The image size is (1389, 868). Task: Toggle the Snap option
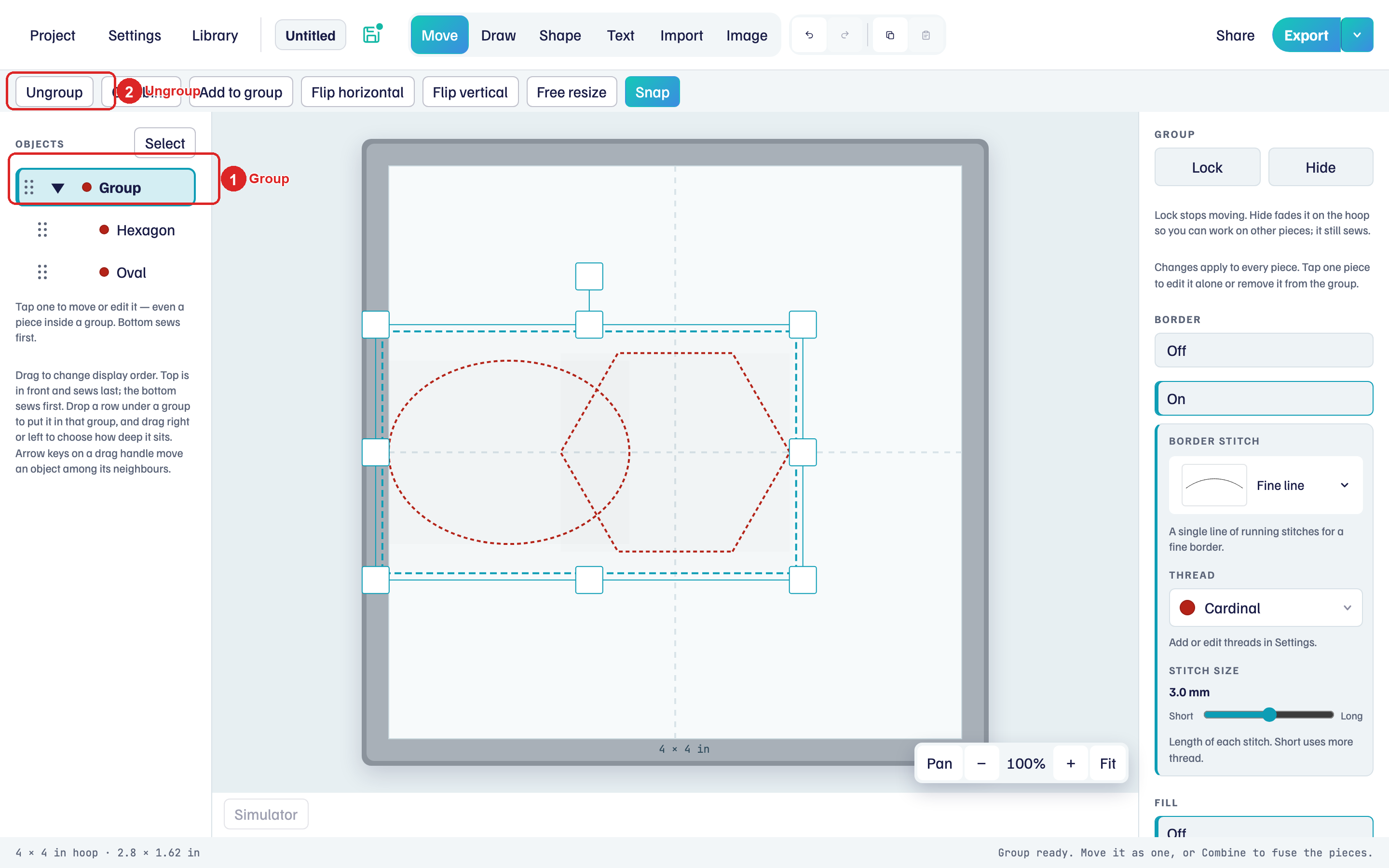click(652, 92)
